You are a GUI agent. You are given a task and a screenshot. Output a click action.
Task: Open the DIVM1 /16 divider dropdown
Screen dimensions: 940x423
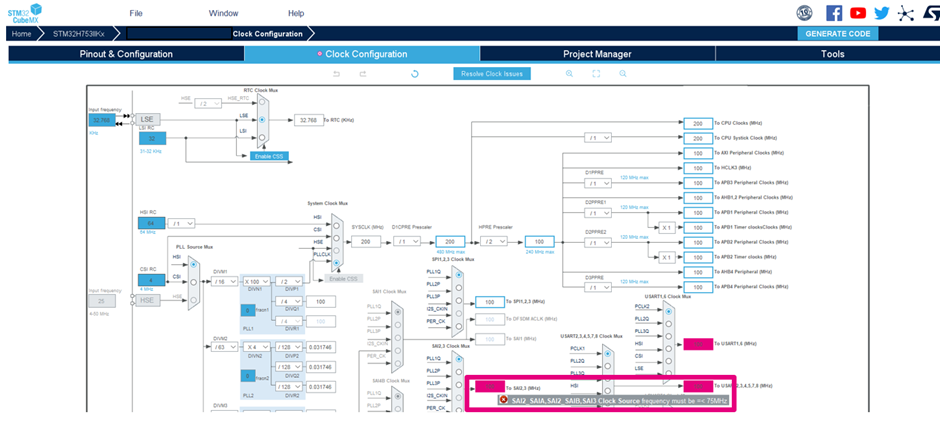point(224,283)
